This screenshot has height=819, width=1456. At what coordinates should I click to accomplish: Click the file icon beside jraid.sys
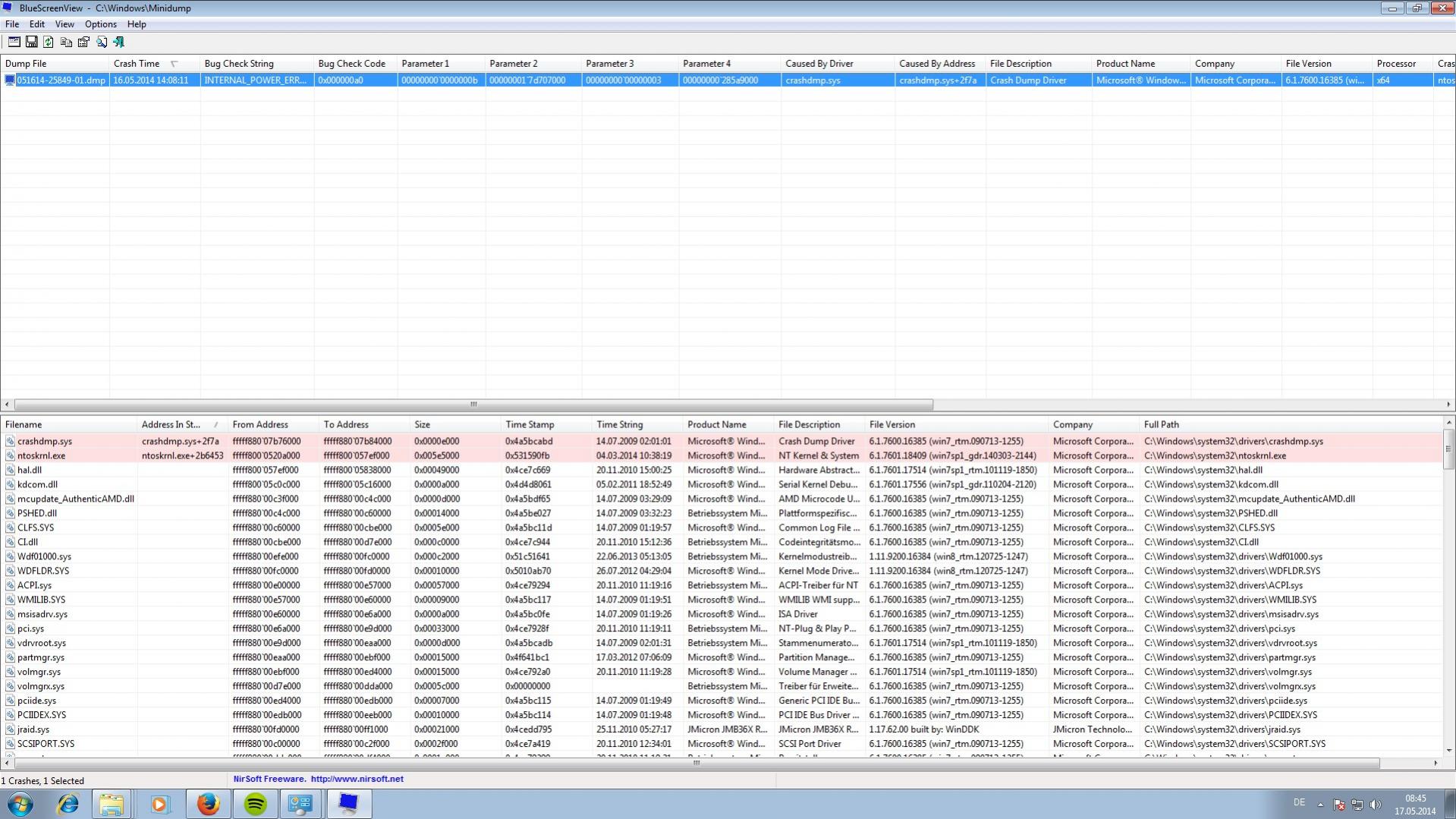click(10, 729)
